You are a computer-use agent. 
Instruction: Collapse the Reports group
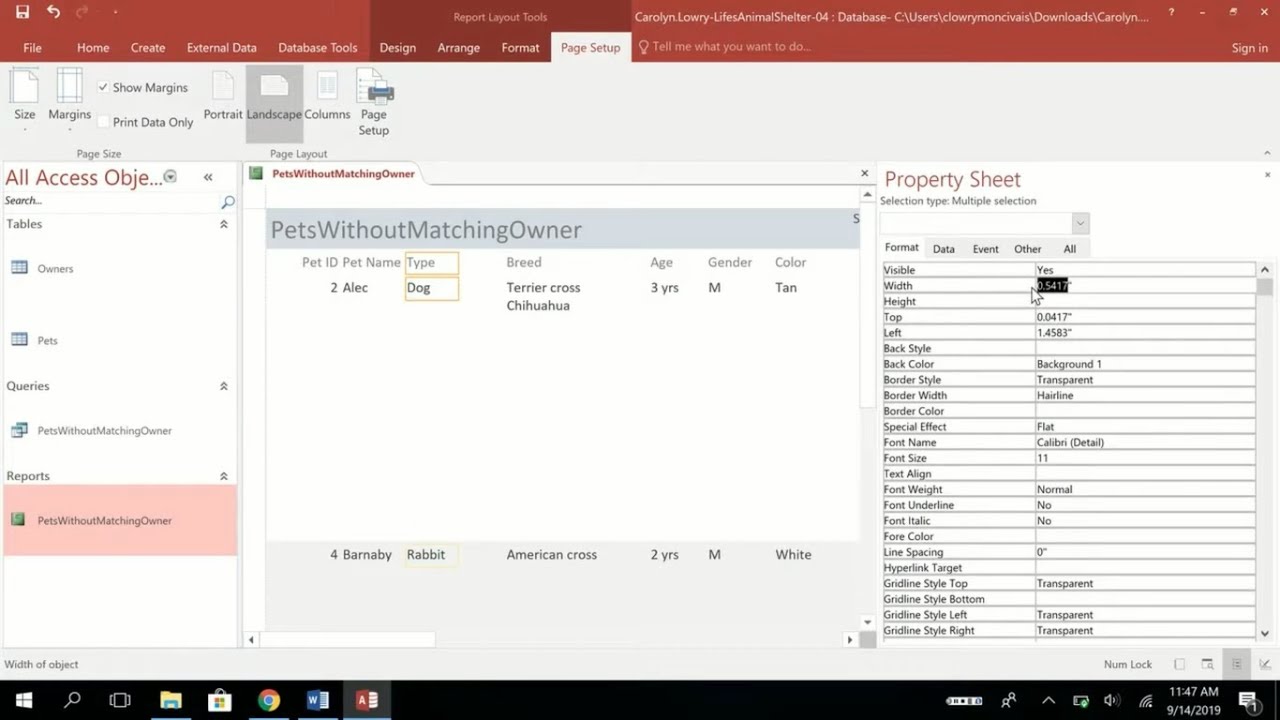[224, 476]
